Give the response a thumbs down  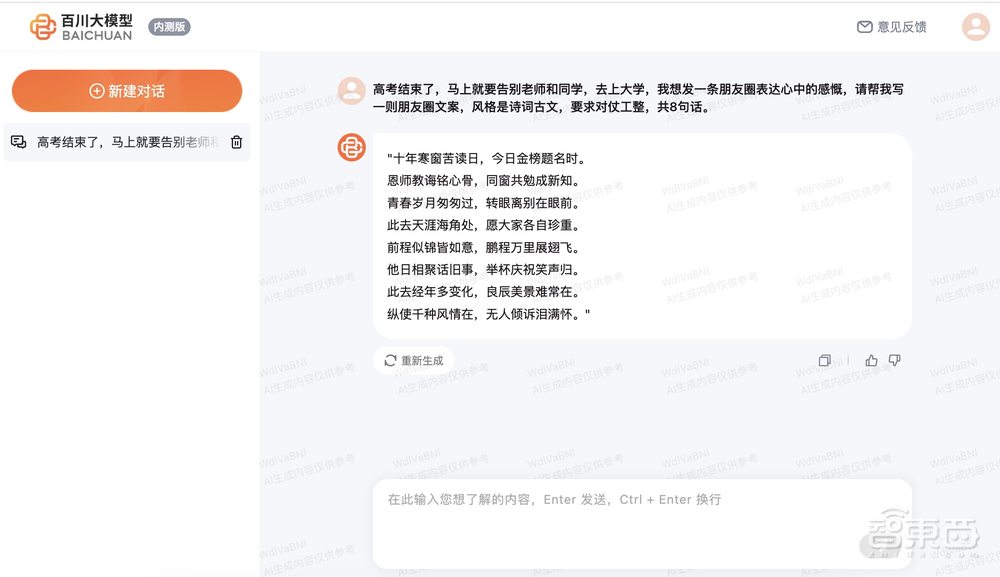pos(894,359)
